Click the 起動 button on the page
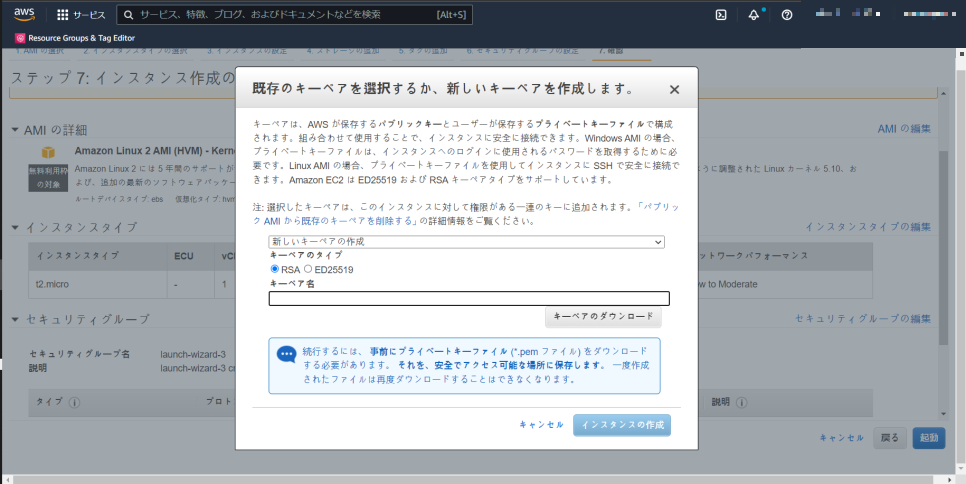This screenshot has height=484, width=966. point(929,438)
